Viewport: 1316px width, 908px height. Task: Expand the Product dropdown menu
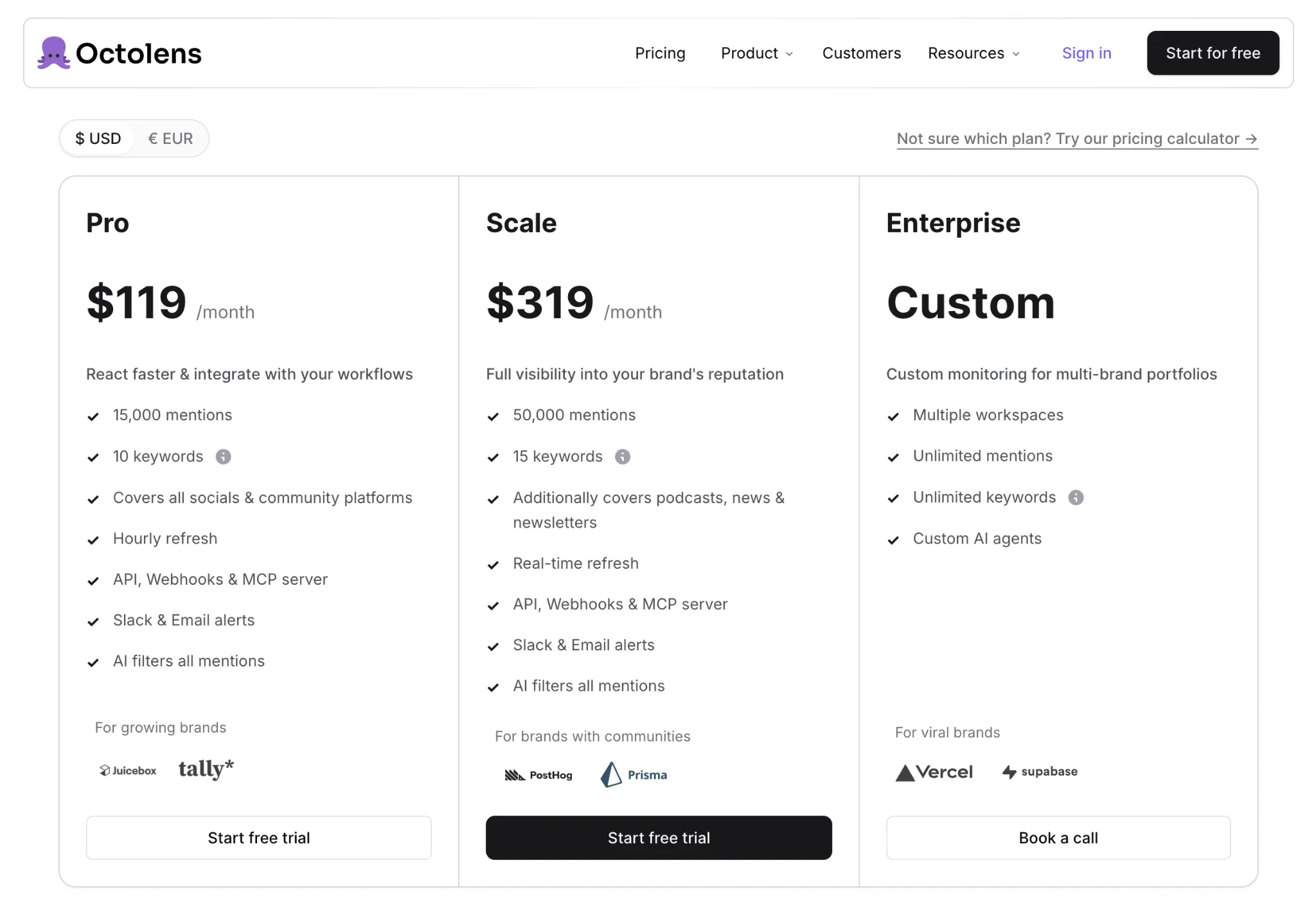pyautogui.click(x=756, y=53)
